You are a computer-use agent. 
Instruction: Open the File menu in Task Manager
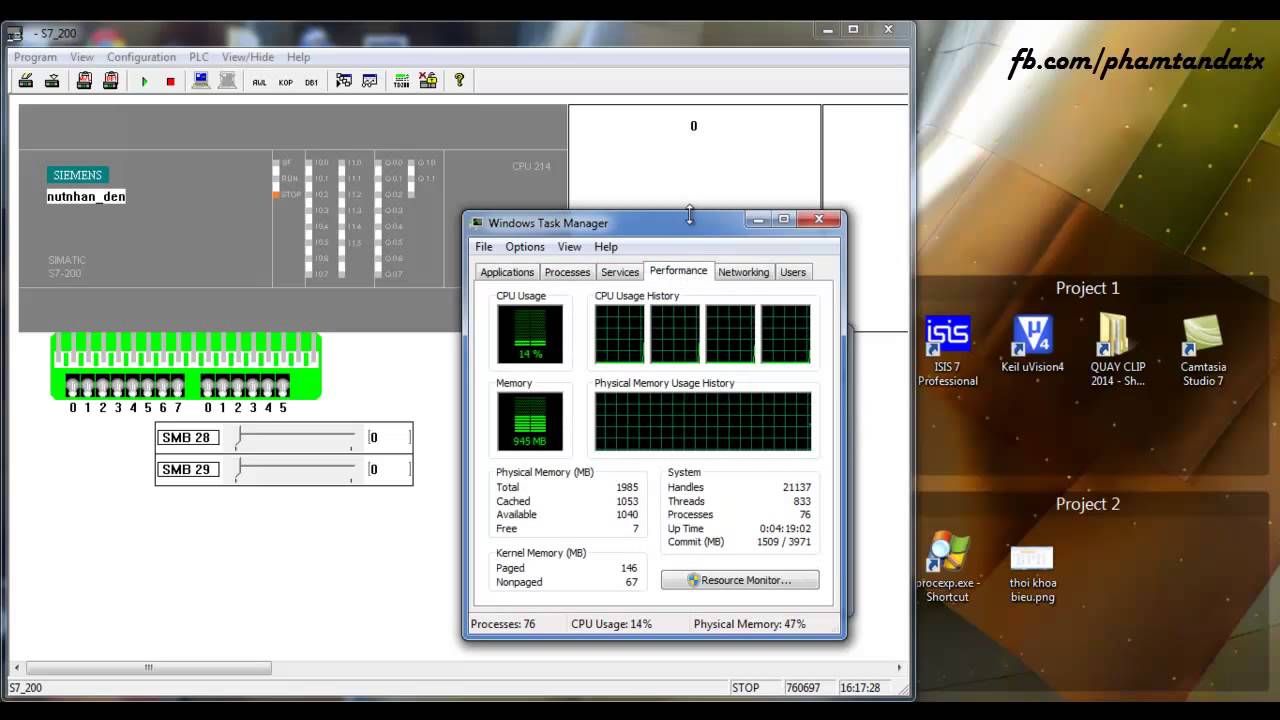[x=484, y=247]
